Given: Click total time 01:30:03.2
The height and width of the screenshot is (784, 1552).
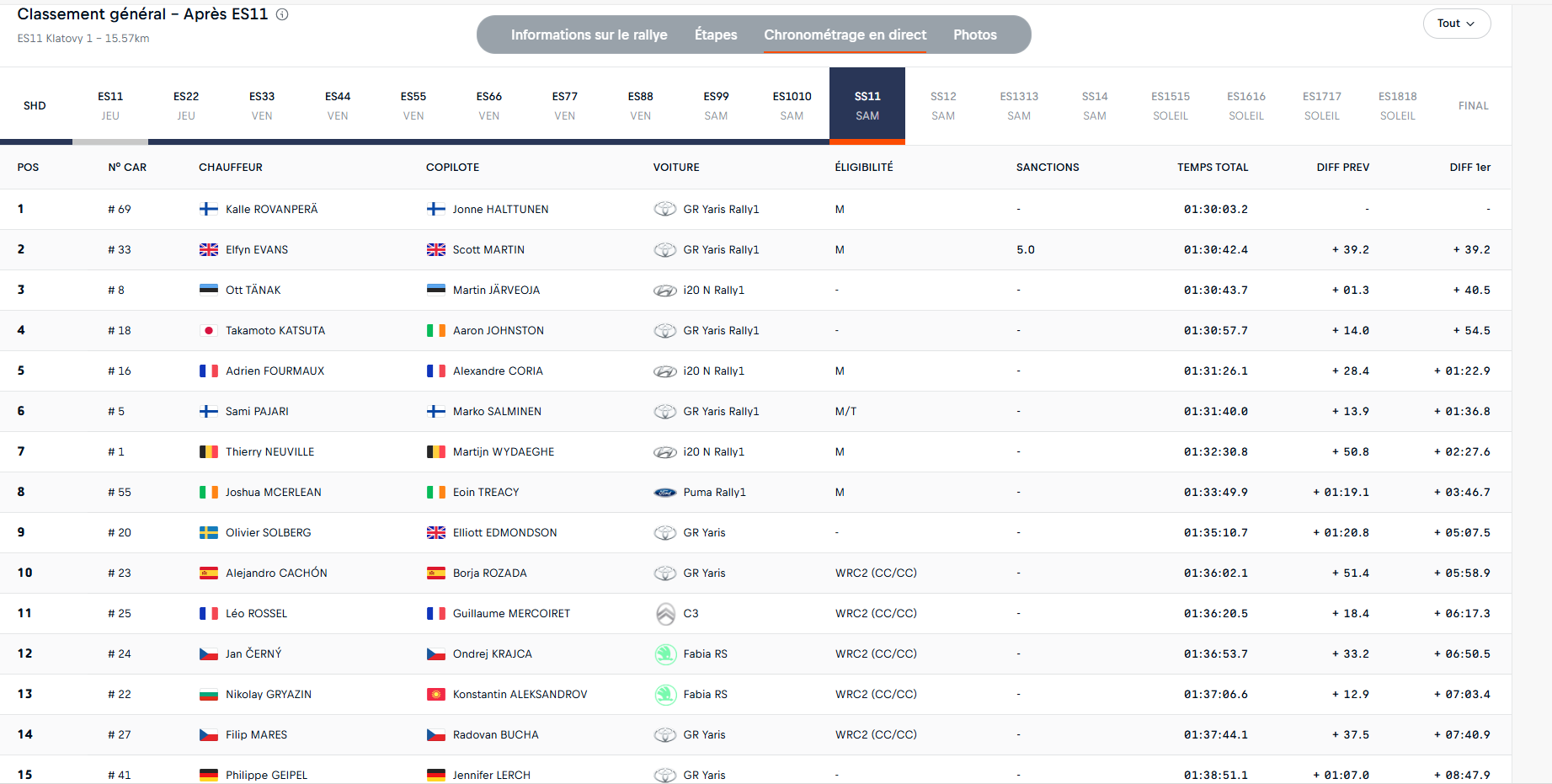Looking at the screenshot, I should click(x=1216, y=209).
